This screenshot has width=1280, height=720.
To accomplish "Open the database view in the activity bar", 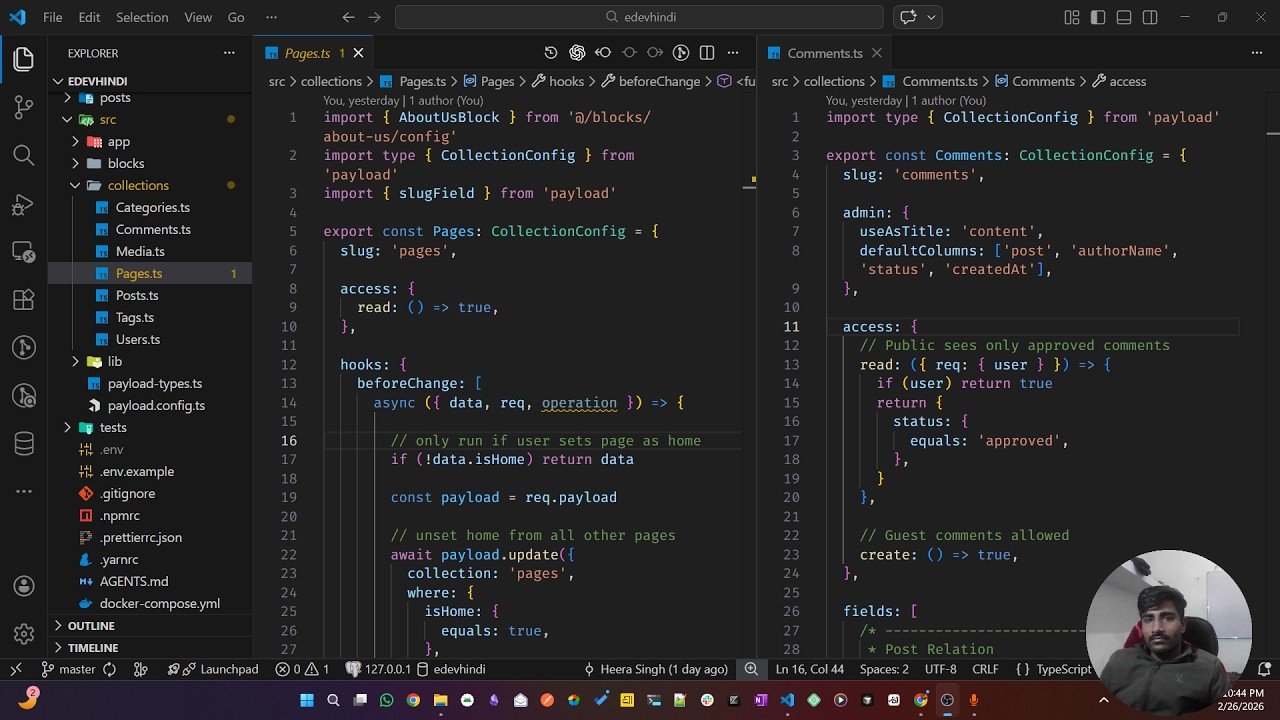I will click(x=24, y=443).
